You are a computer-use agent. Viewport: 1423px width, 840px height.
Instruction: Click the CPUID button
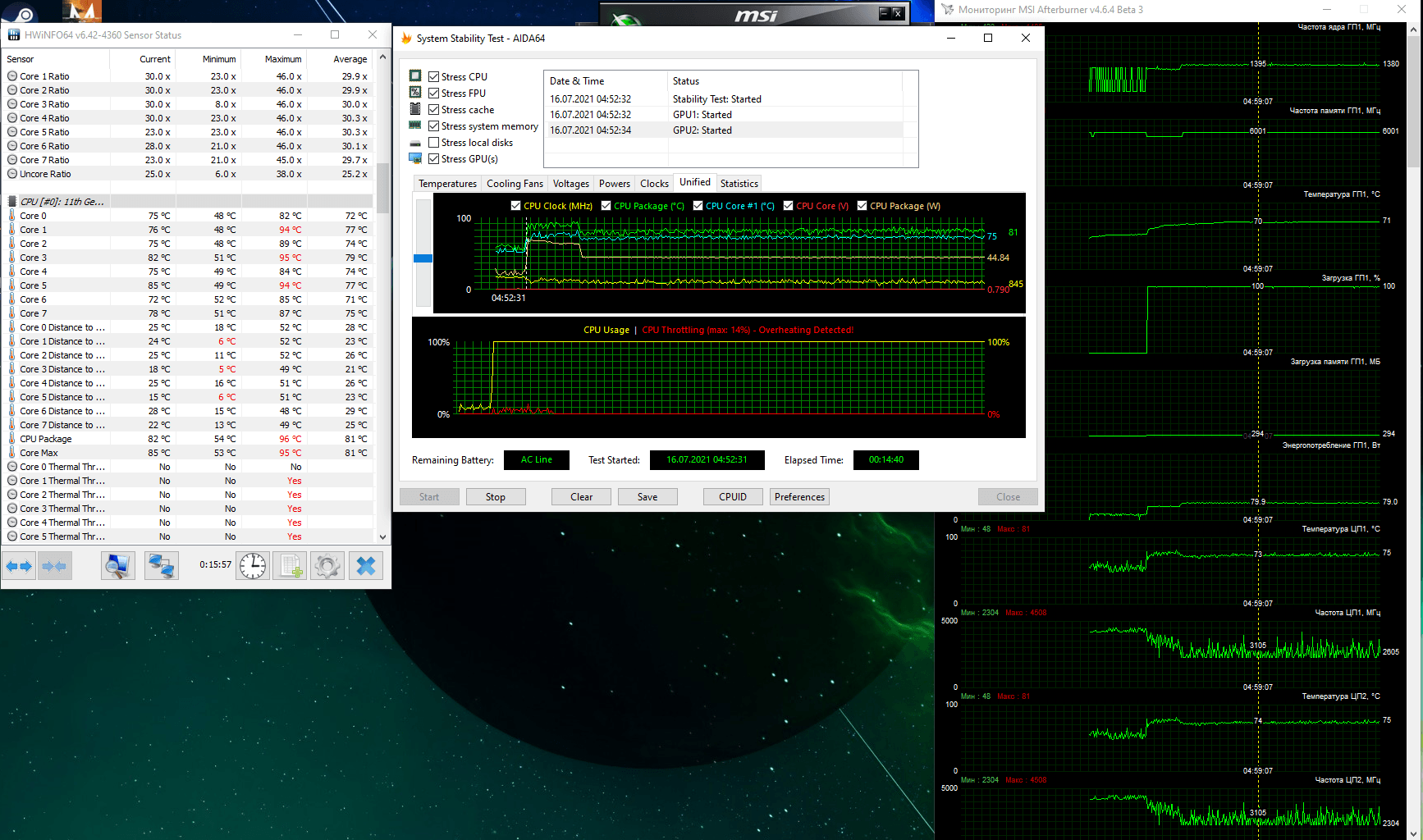(732, 497)
